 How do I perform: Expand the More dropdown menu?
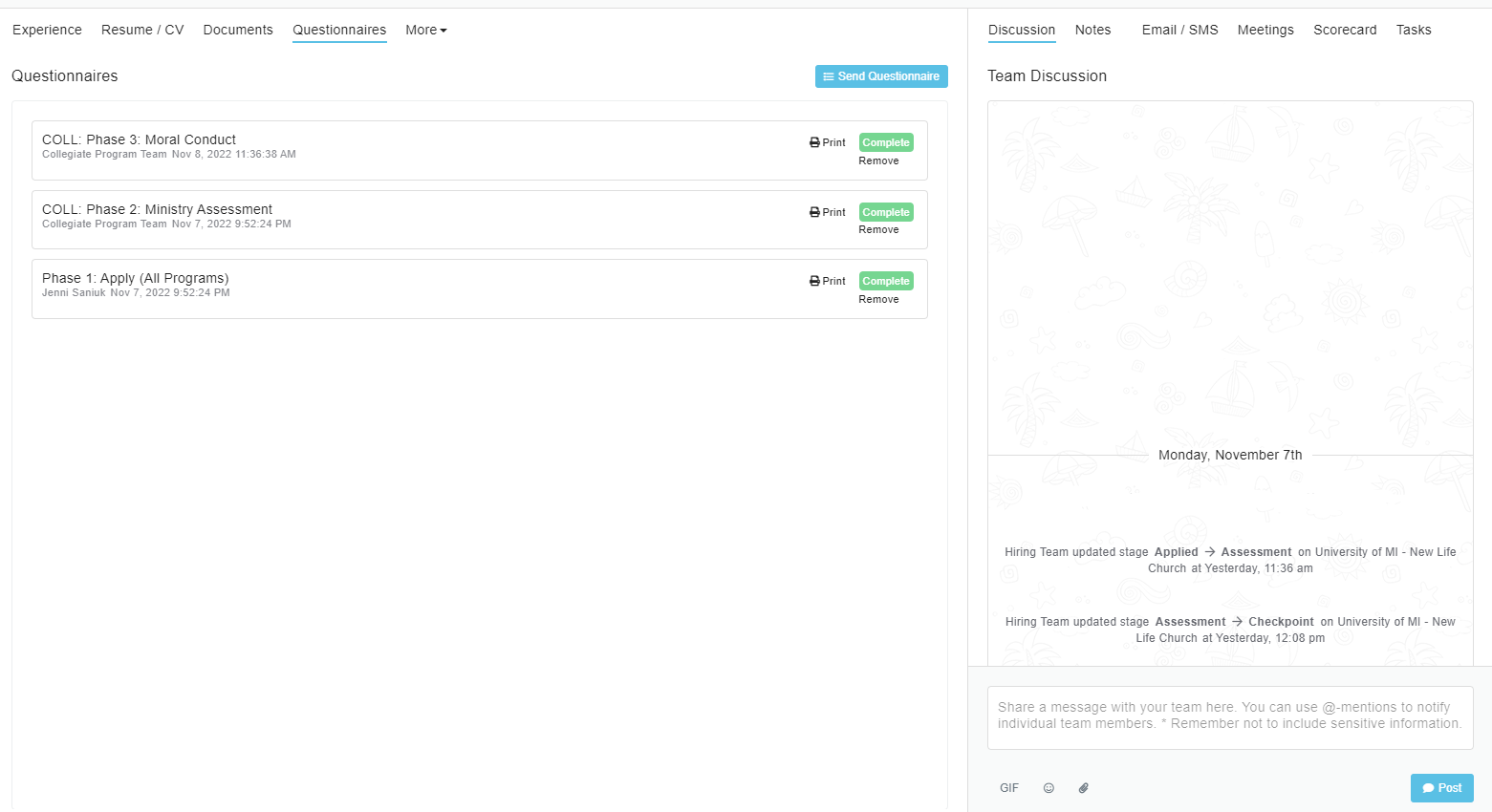coord(425,30)
